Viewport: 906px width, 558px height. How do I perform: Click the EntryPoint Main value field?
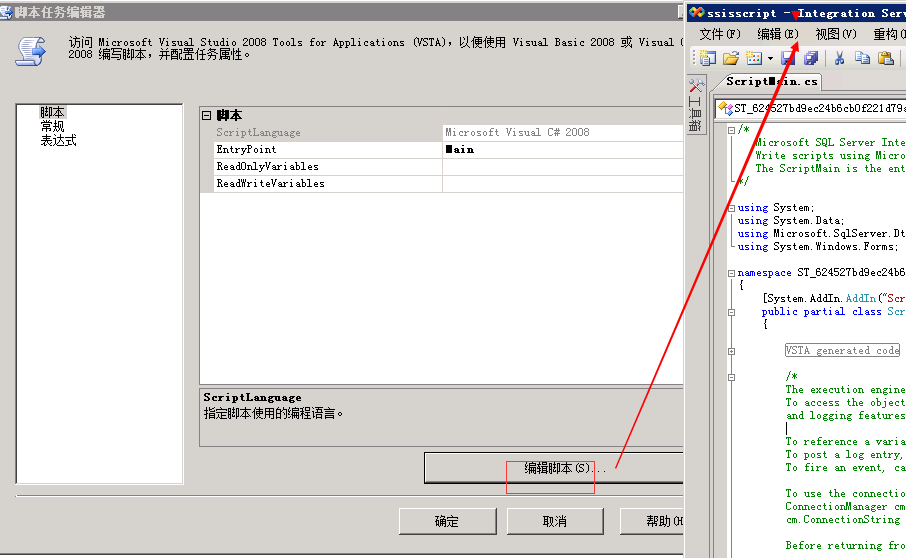[563, 150]
